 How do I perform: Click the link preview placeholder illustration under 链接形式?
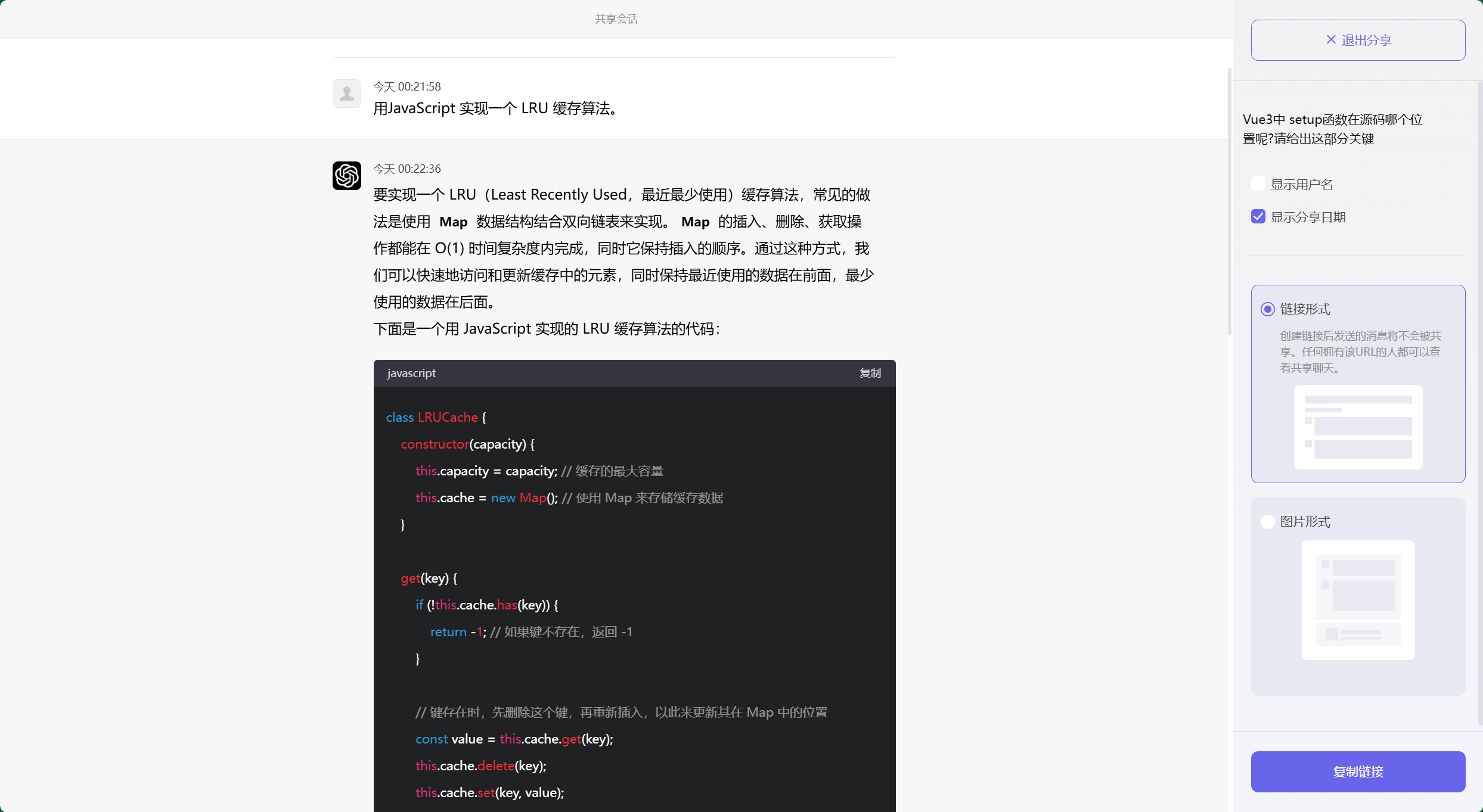[x=1357, y=427]
